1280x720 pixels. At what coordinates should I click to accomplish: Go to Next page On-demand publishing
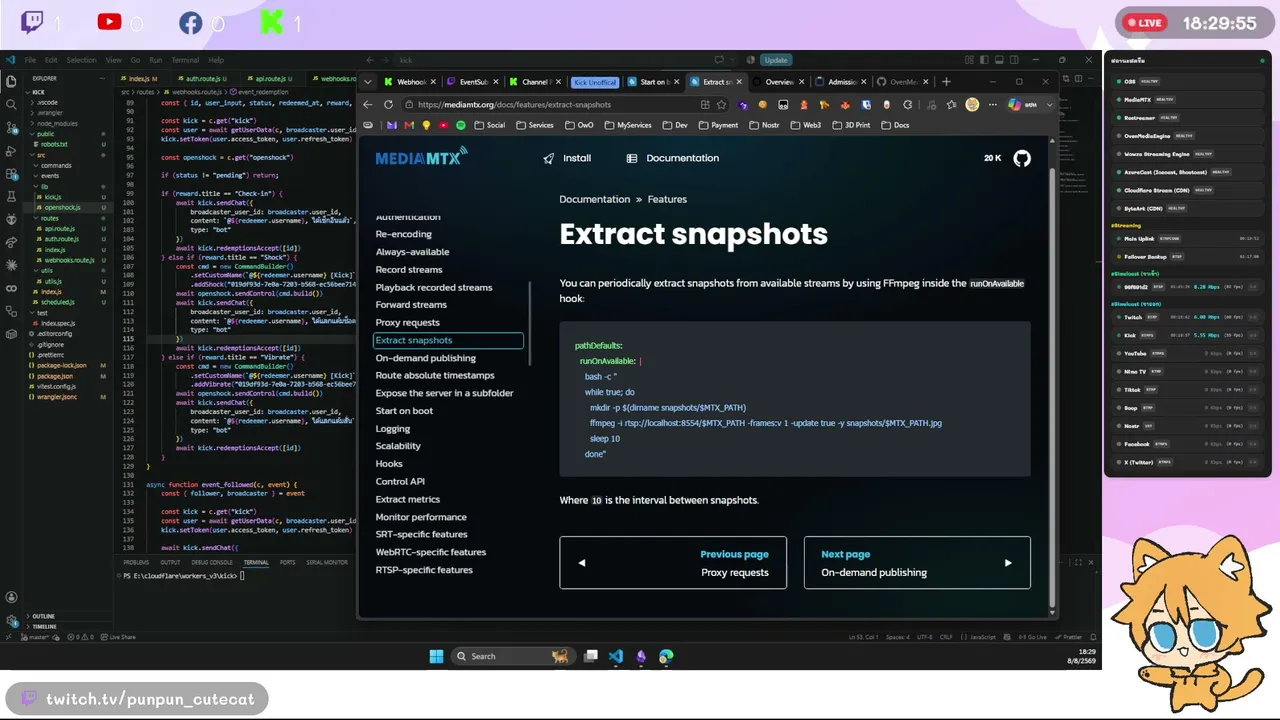coord(917,563)
